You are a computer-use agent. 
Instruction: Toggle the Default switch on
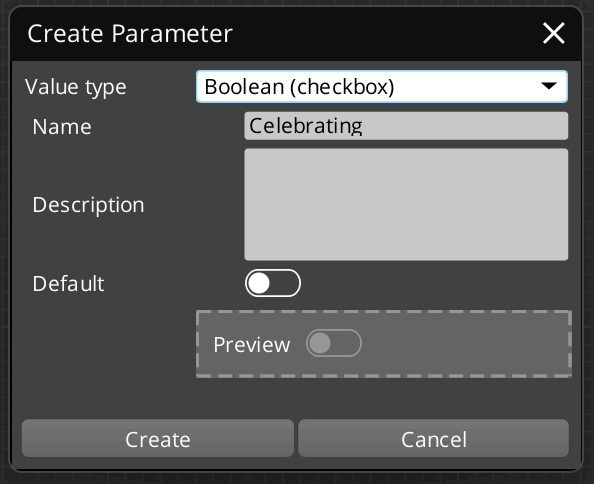point(273,283)
